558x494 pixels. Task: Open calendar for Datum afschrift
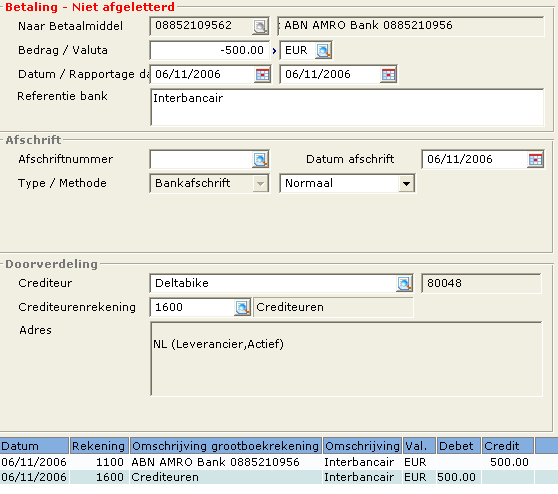point(535,159)
